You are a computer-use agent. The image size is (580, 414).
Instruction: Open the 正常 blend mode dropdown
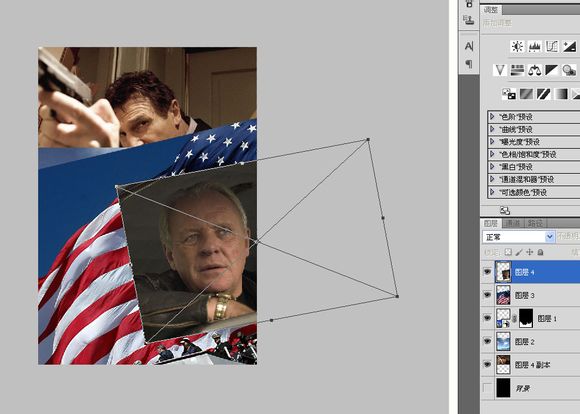click(x=519, y=237)
